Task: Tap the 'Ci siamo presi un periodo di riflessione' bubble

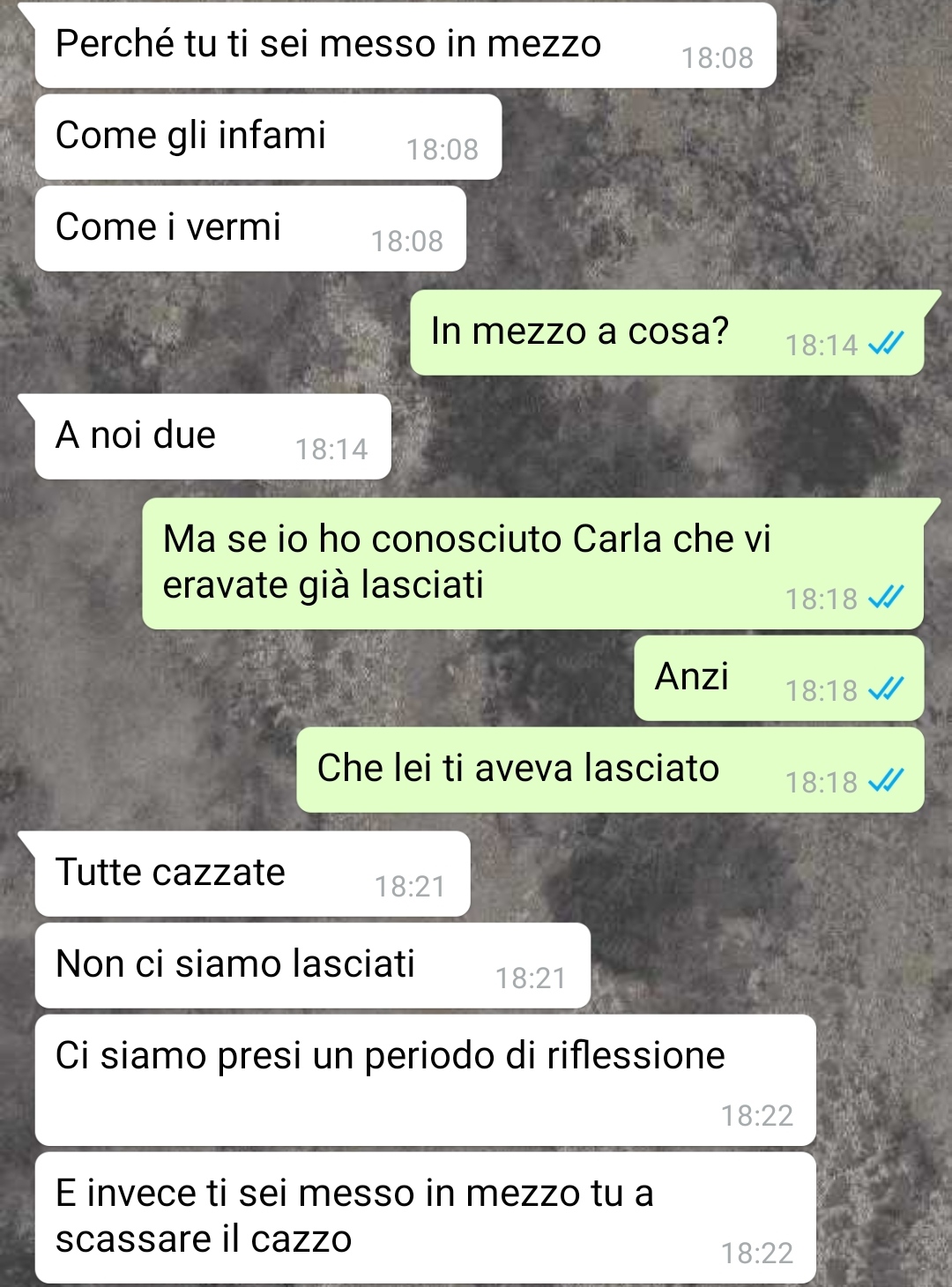Action: 426,1080
